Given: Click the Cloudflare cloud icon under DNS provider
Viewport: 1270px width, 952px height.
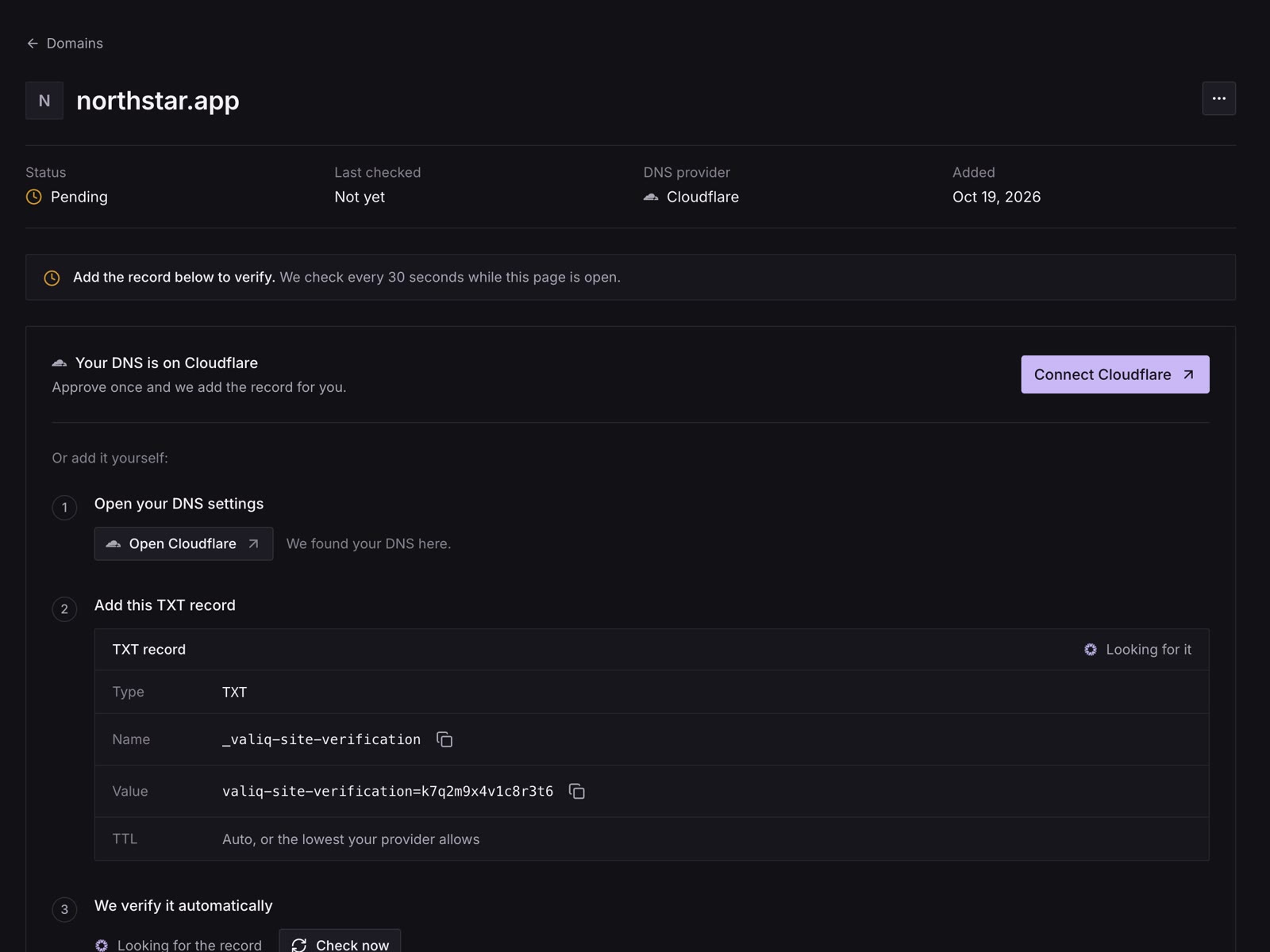Looking at the screenshot, I should [651, 197].
